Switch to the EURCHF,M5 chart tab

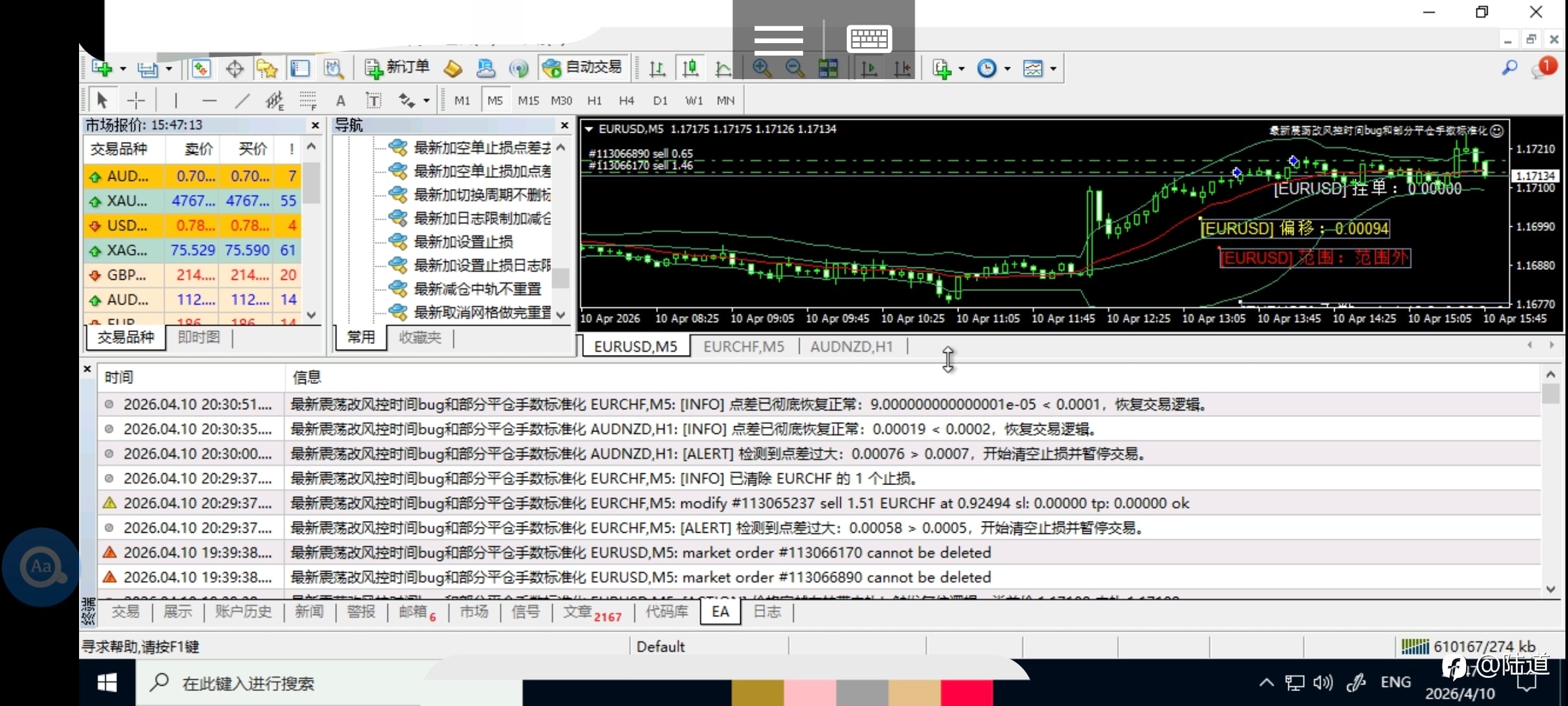743,346
